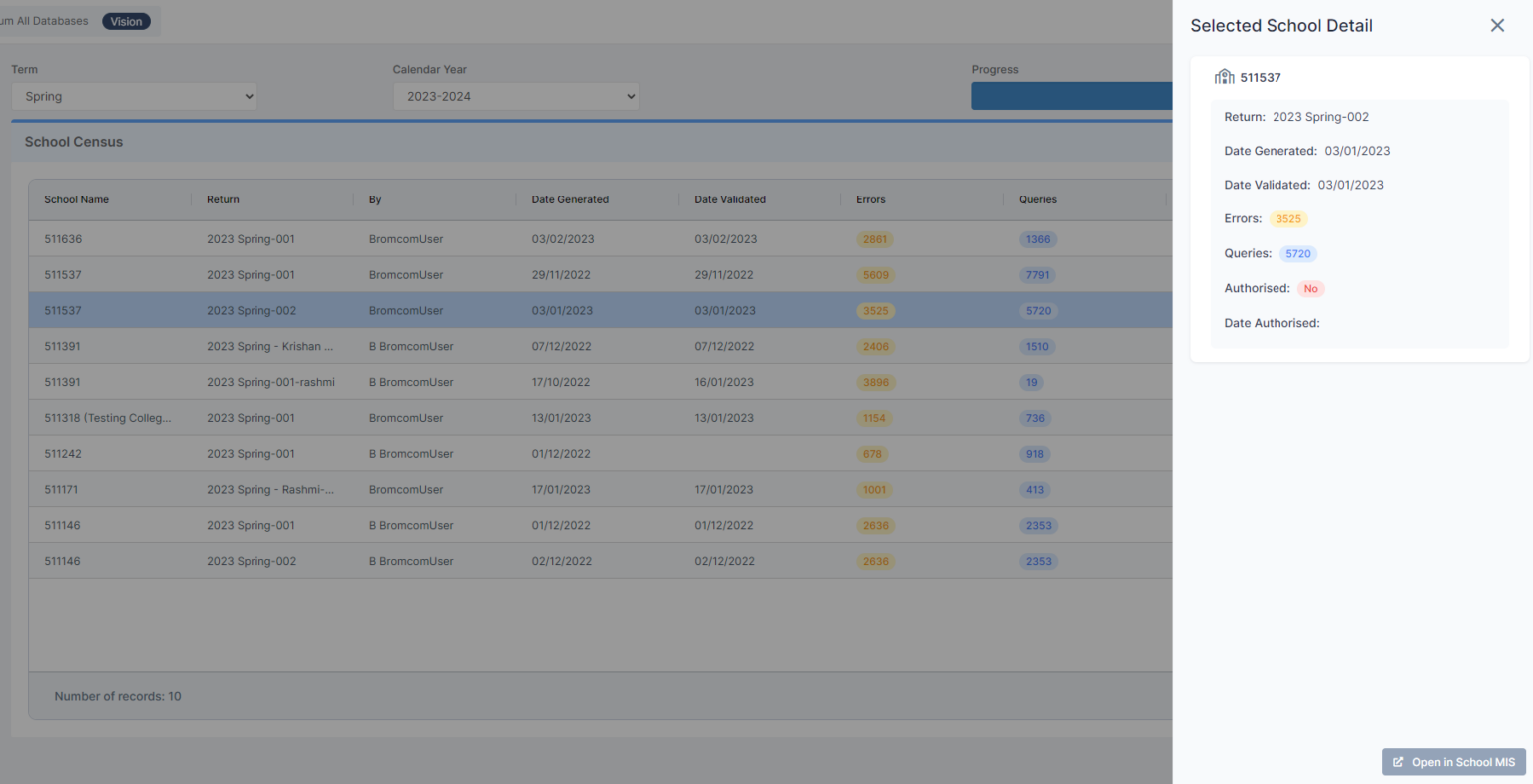Sort by School Name column header
Viewport: 1533px width, 784px height.
pos(77,199)
